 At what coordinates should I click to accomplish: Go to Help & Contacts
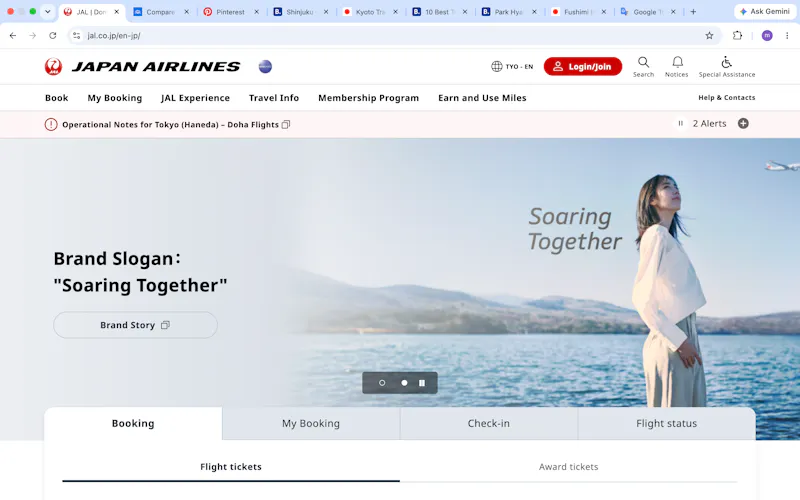[x=727, y=97]
